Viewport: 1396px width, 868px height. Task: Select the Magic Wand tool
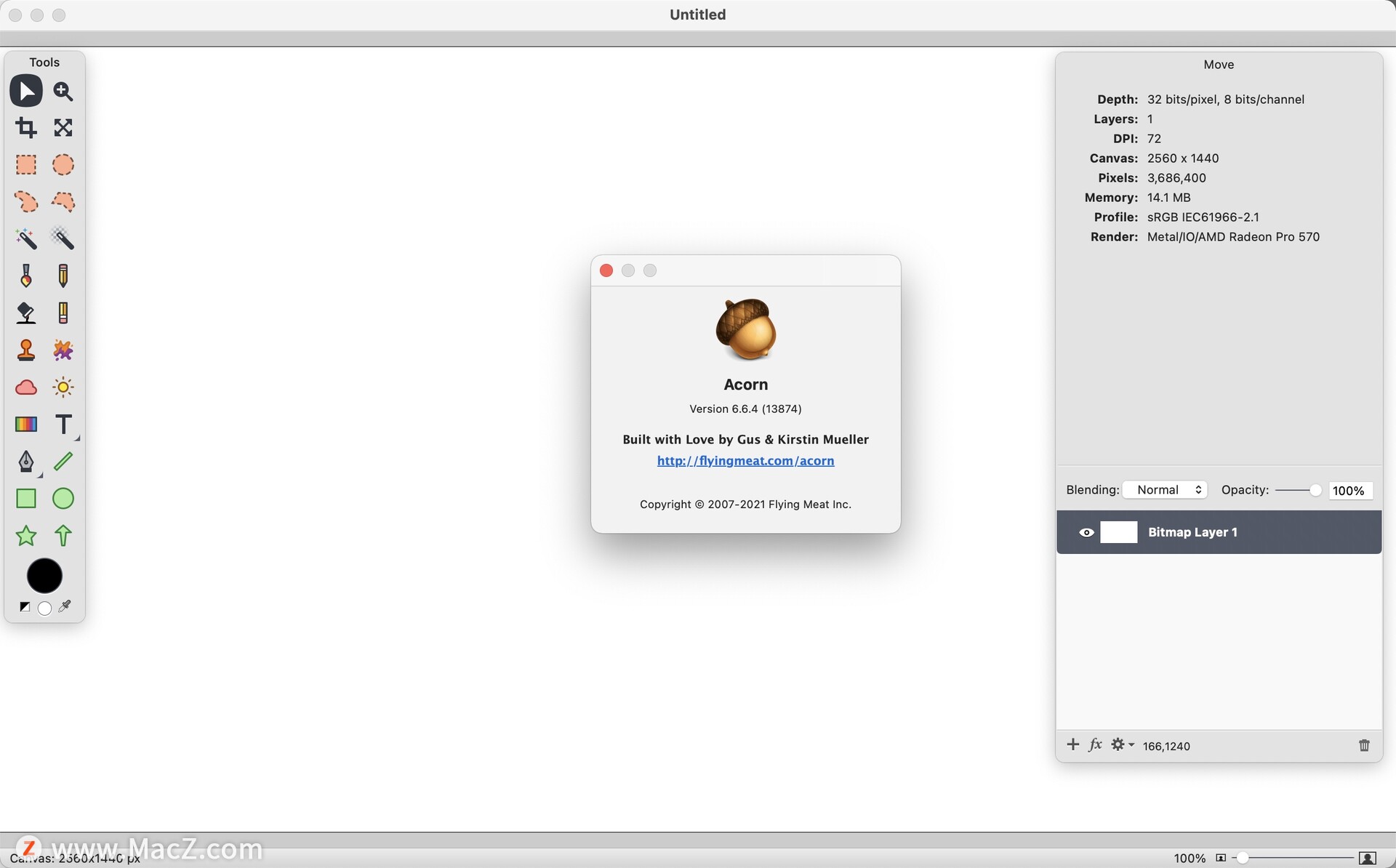pyautogui.click(x=26, y=238)
